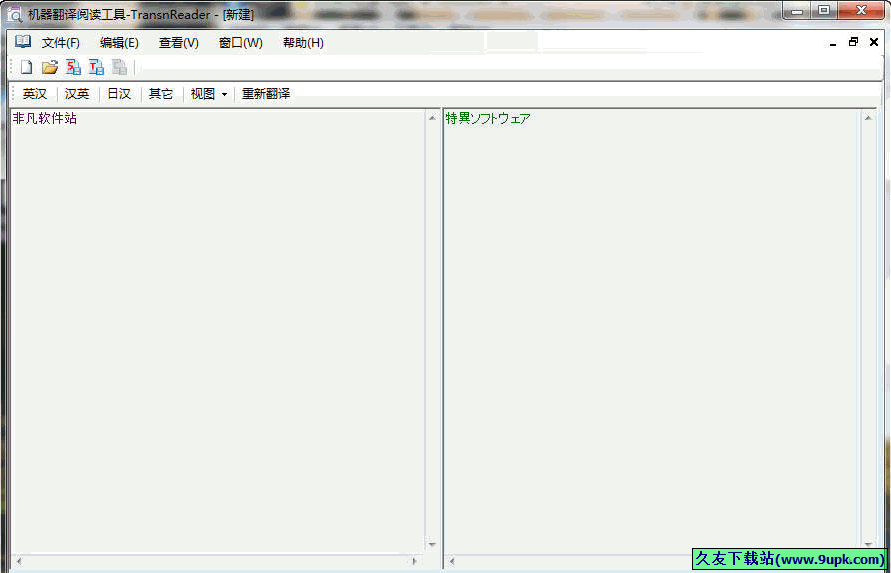The width and height of the screenshot is (891, 573).
Task: Click the 其它 languages button
Action: coord(161,94)
